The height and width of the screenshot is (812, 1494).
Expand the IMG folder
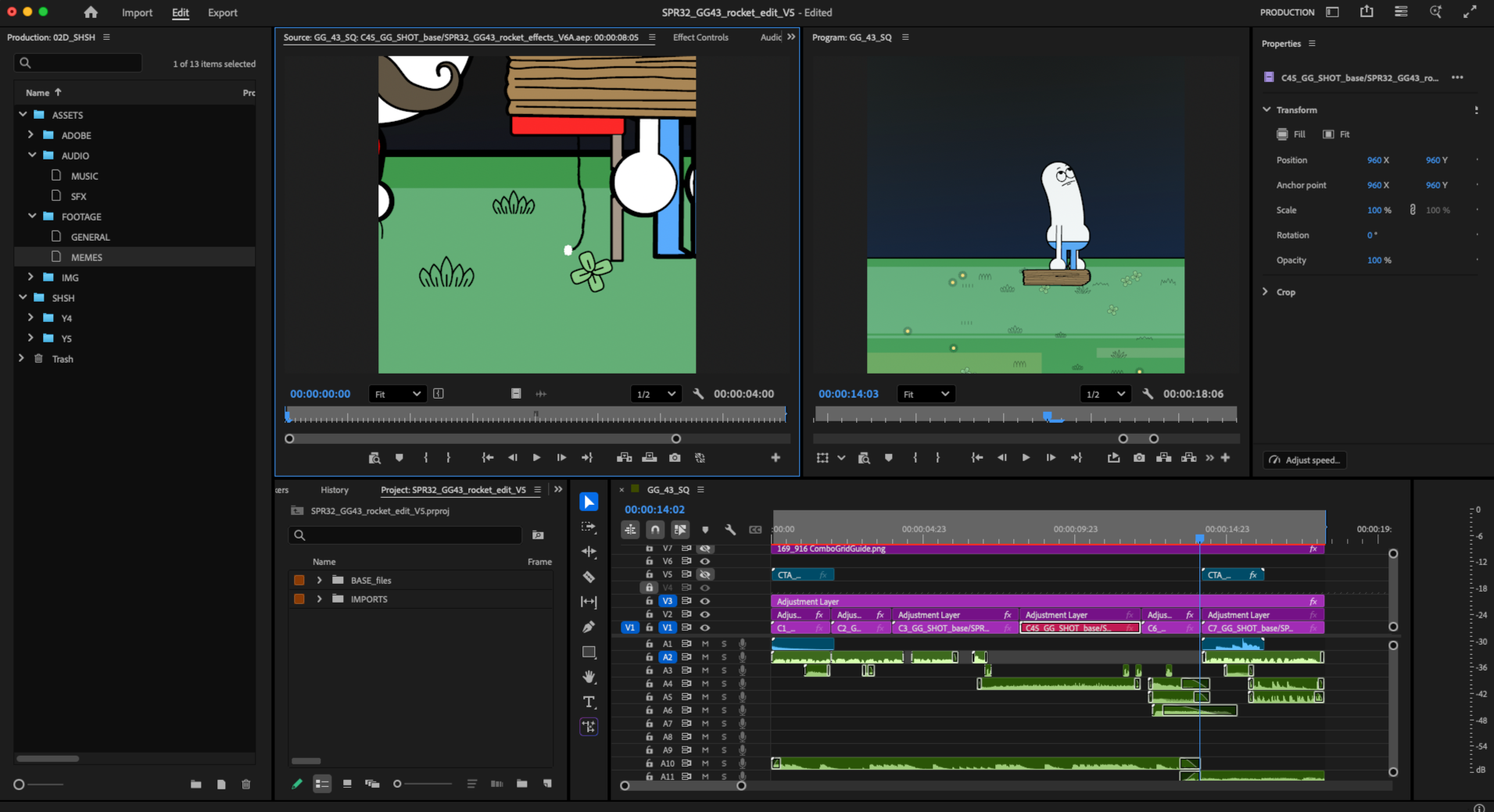point(30,277)
